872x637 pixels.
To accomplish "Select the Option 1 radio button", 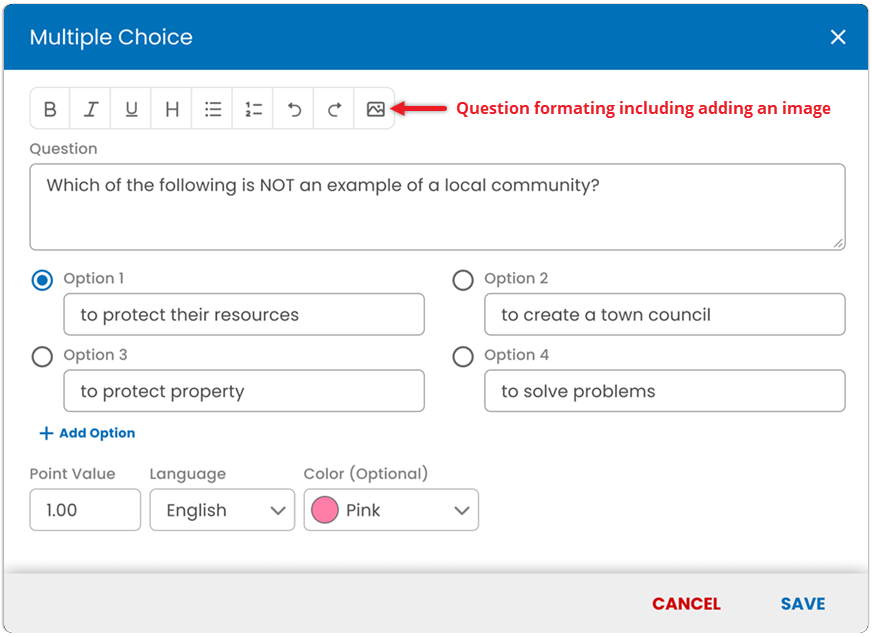I will pyautogui.click(x=42, y=280).
